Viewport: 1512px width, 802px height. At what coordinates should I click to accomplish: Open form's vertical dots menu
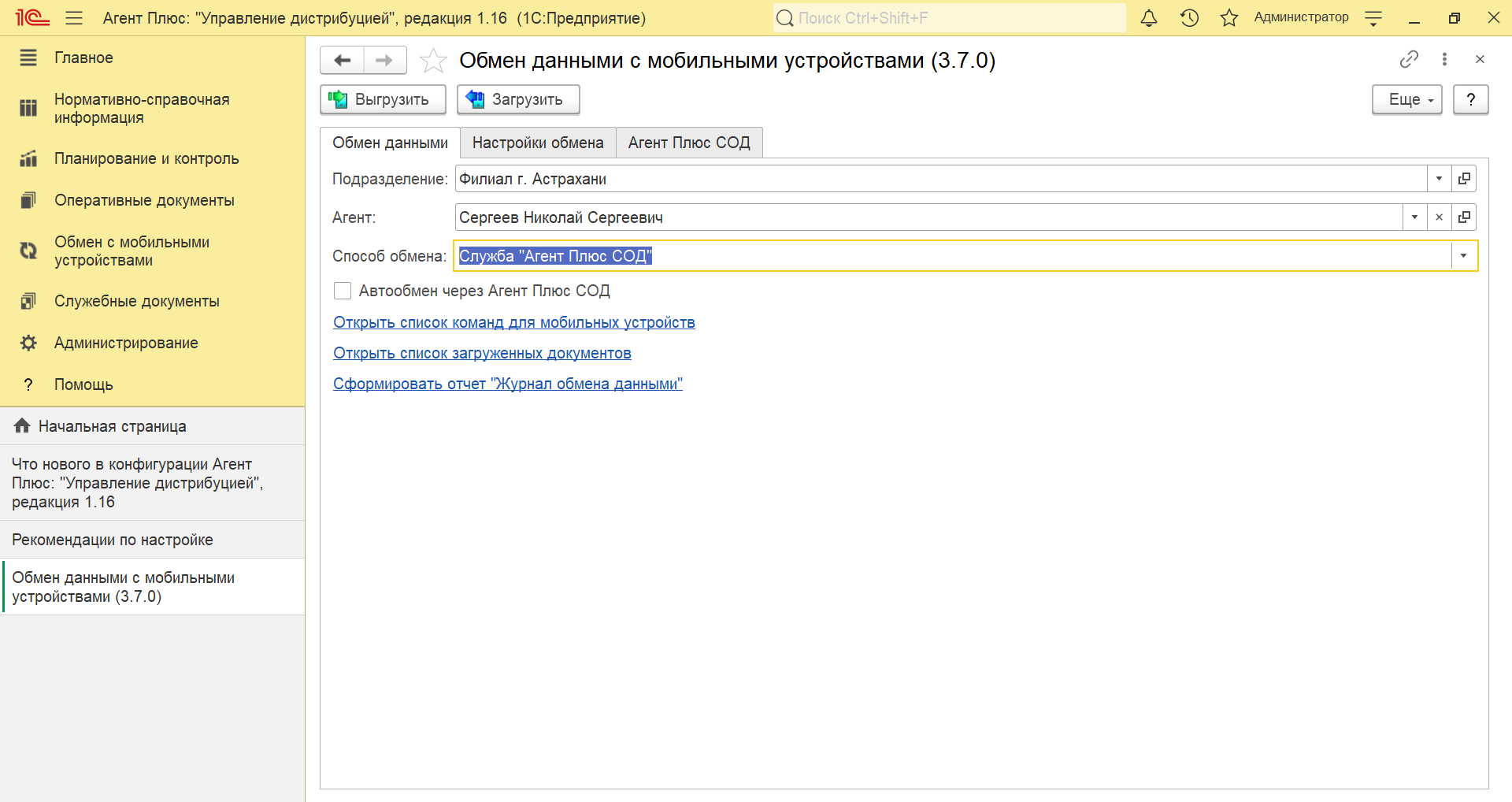point(1444,59)
